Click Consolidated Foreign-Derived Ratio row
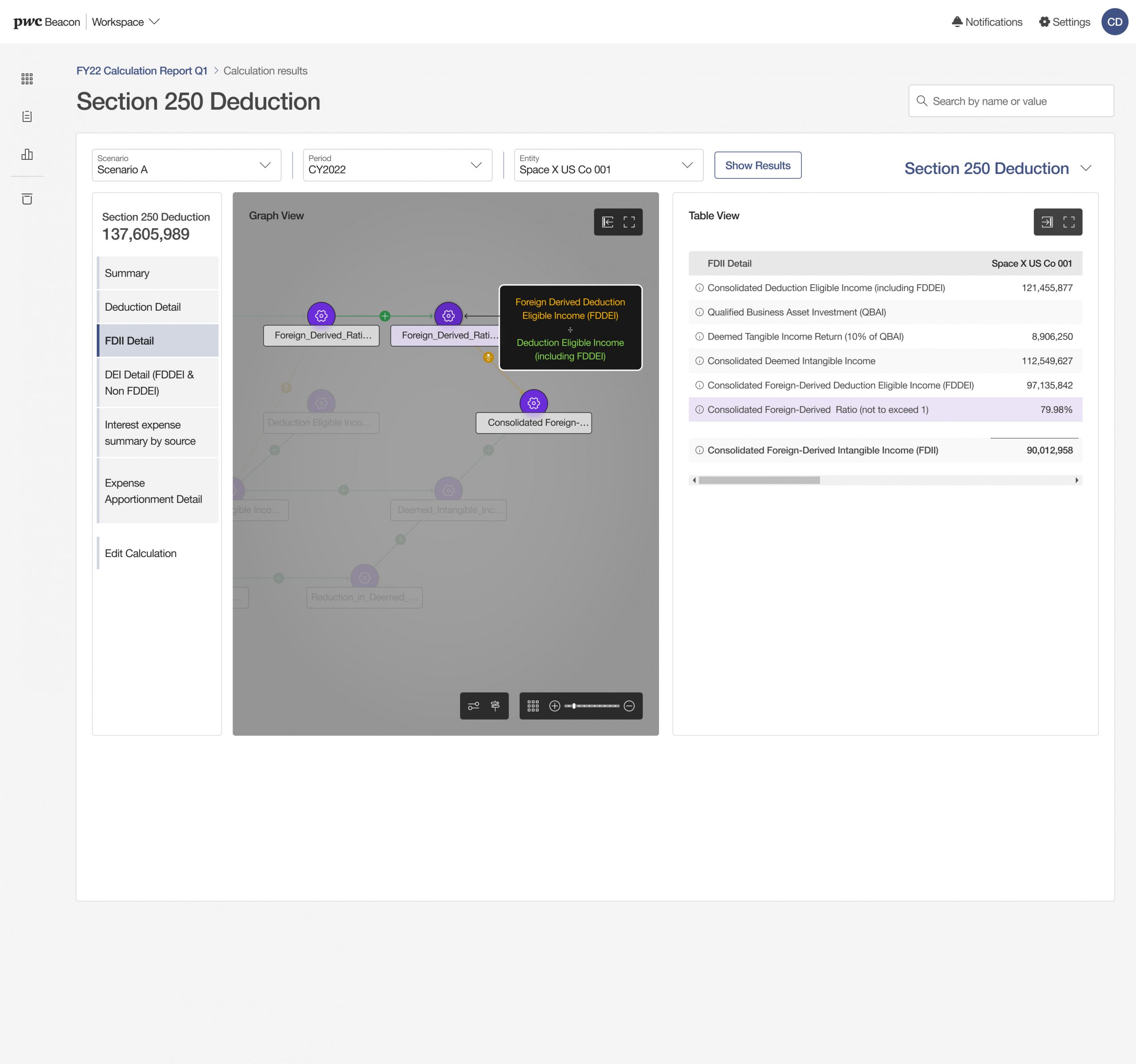 885,409
